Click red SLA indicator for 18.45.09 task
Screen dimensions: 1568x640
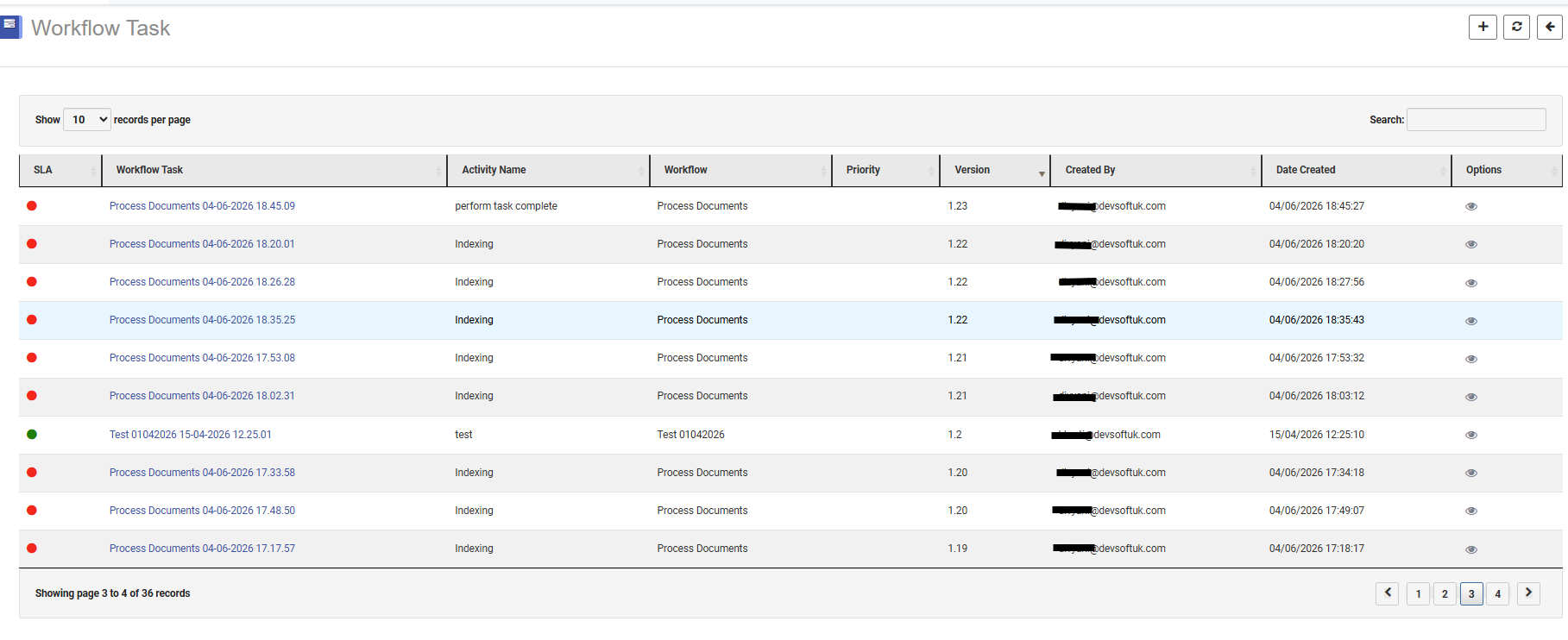pos(32,205)
